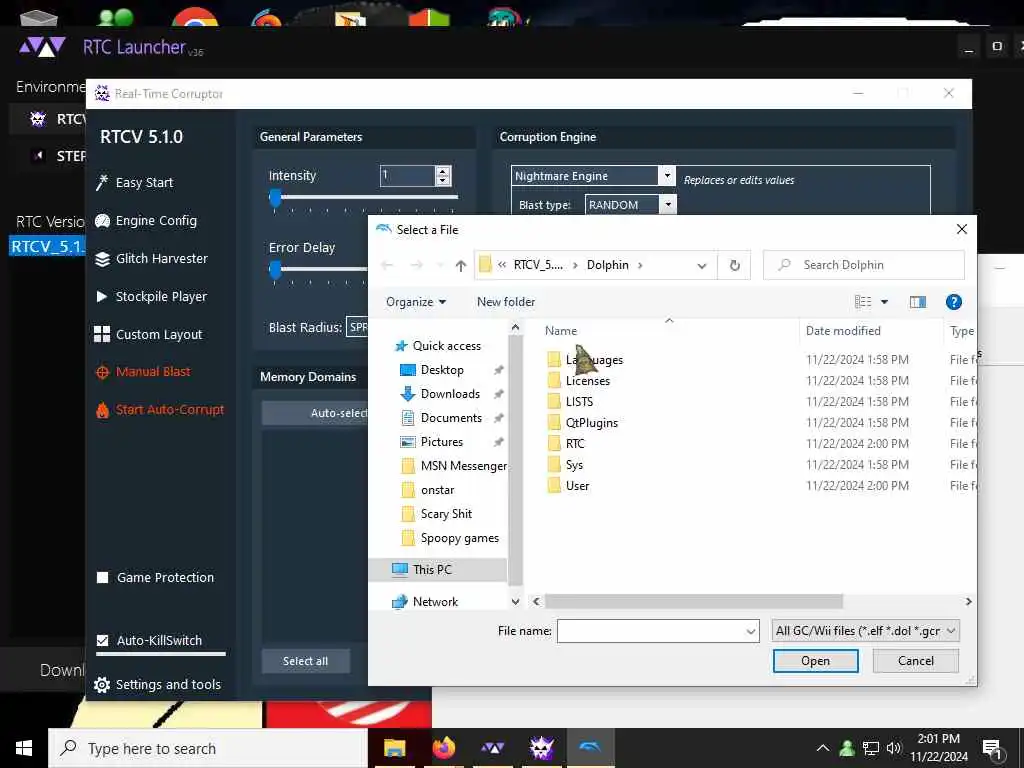
Task: Open Glitch Harvester
Action: click(x=161, y=259)
